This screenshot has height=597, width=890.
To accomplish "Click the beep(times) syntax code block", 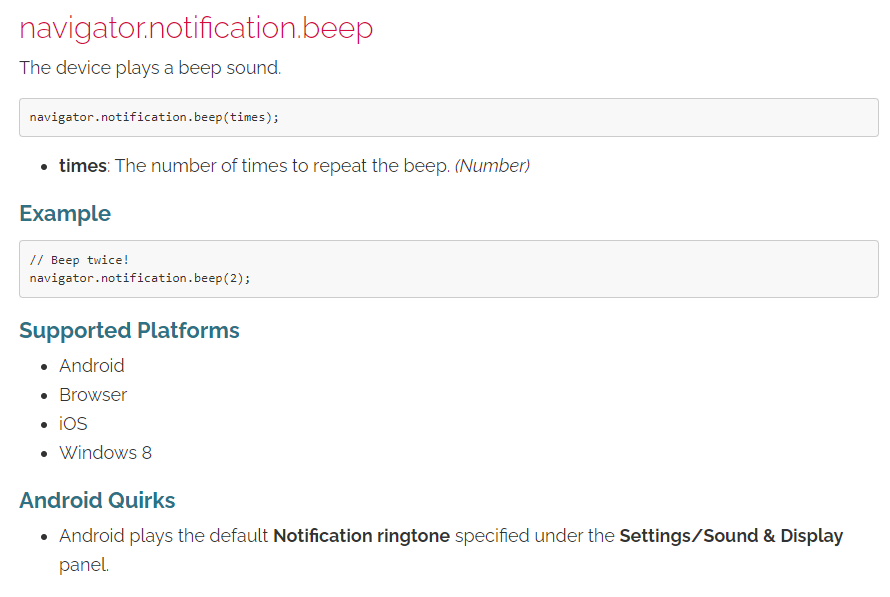I will (x=448, y=117).
